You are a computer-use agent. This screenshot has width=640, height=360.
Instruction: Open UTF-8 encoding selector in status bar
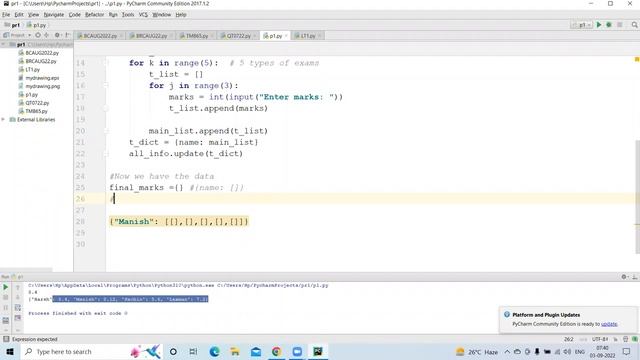pyautogui.click(x=600, y=339)
